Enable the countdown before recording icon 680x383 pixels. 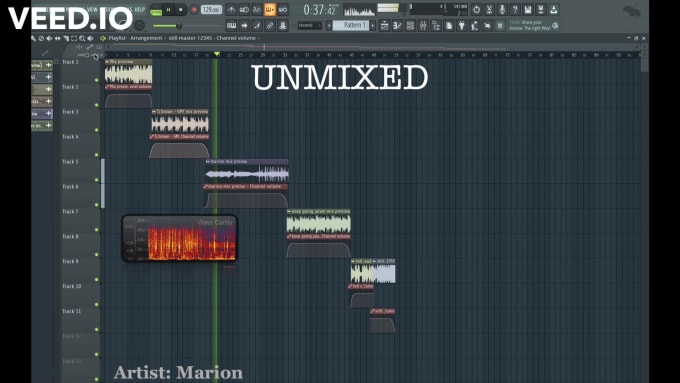click(x=257, y=10)
